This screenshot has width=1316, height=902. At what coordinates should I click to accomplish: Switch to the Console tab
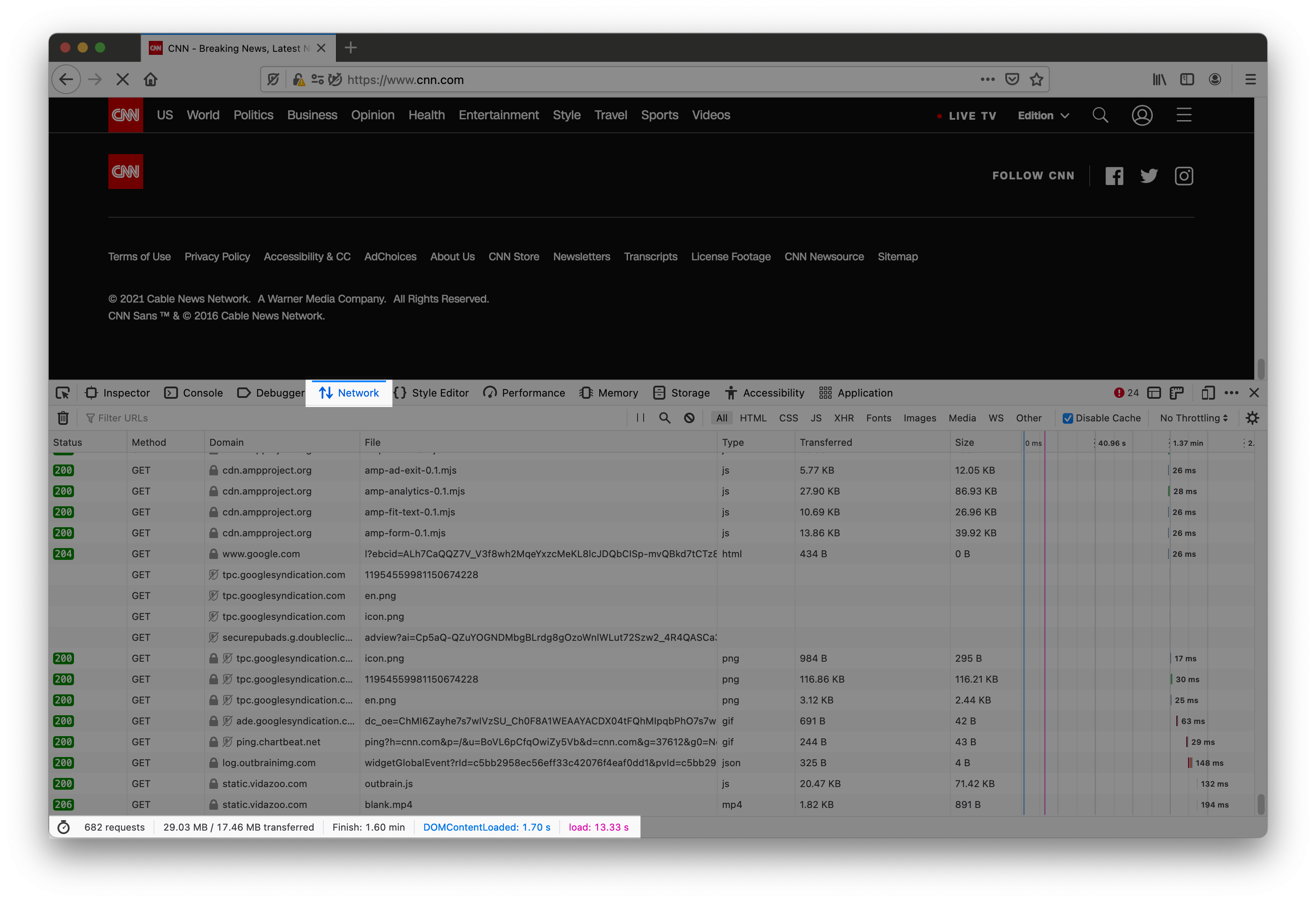tap(194, 393)
